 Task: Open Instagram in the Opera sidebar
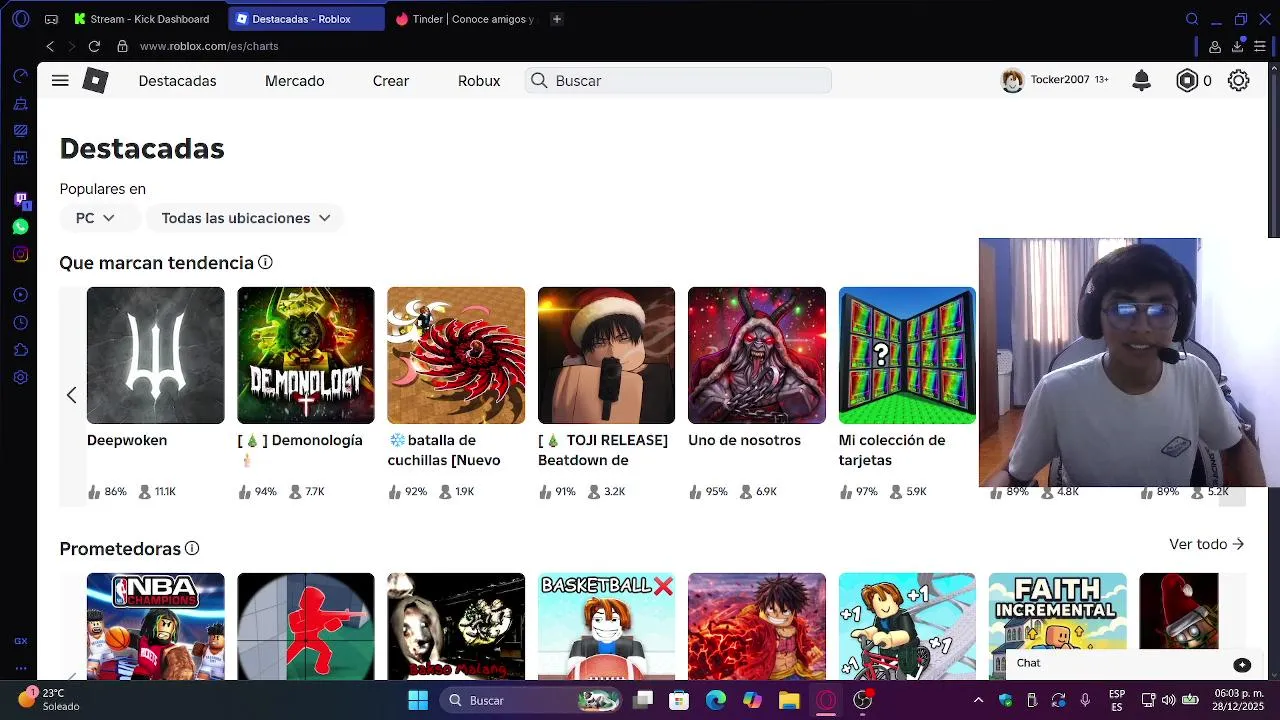pyautogui.click(x=20, y=254)
